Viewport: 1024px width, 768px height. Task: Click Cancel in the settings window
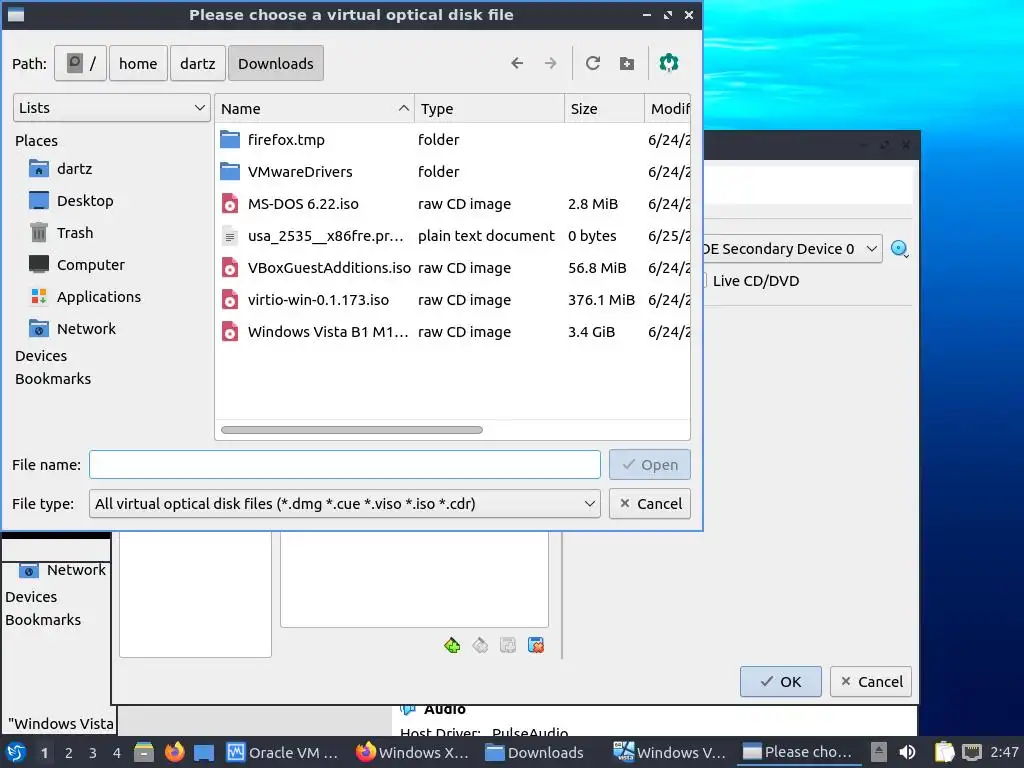coord(871,682)
